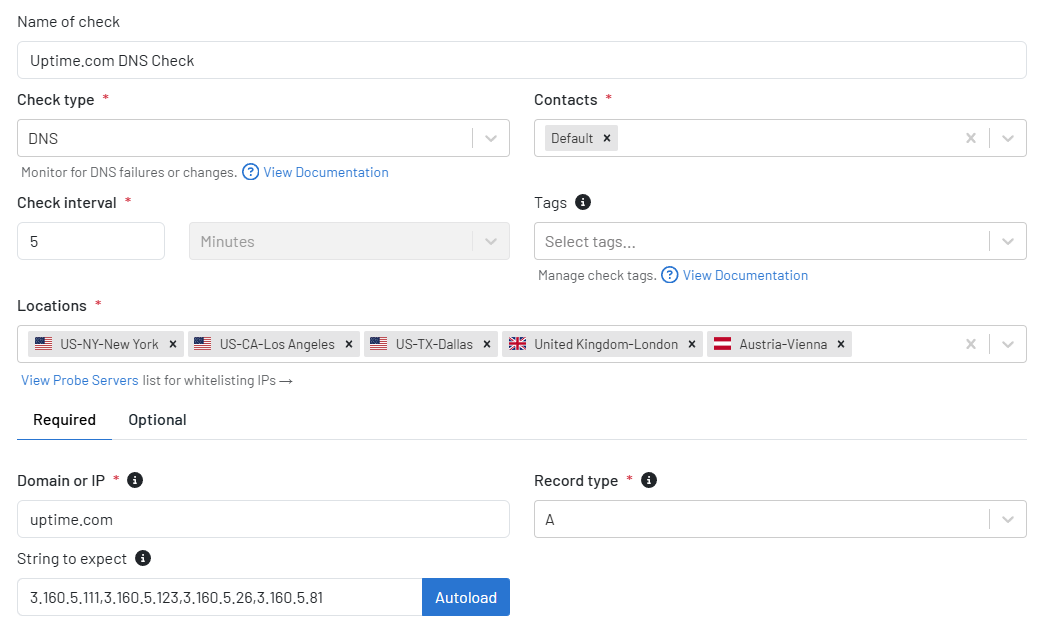Click the Check interval number field
This screenshot has height=633, width=1053.
(x=91, y=241)
